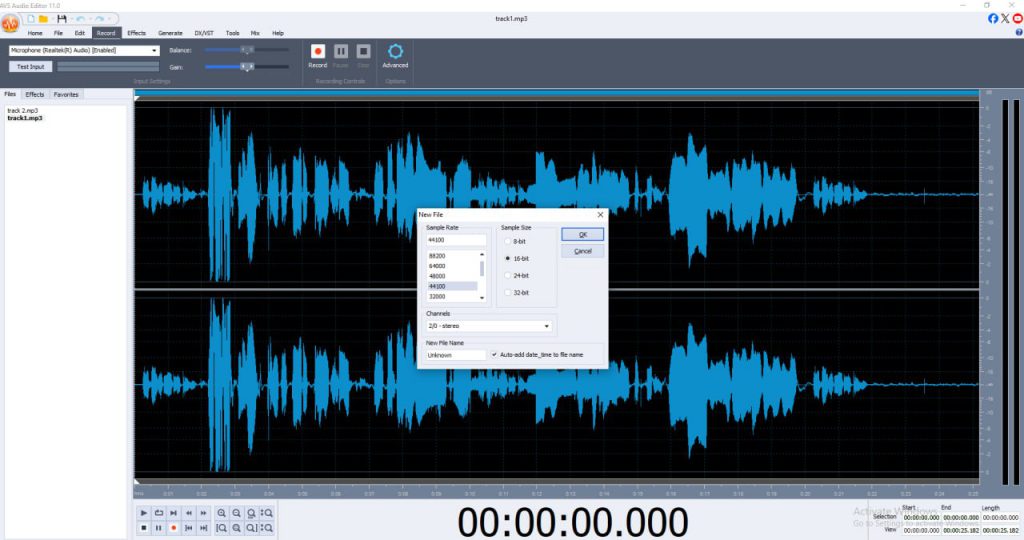Expand the Channels dropdown in New File
This screenshot has width=1024, height=540.
pyautogui.click(x=547, y=326)
